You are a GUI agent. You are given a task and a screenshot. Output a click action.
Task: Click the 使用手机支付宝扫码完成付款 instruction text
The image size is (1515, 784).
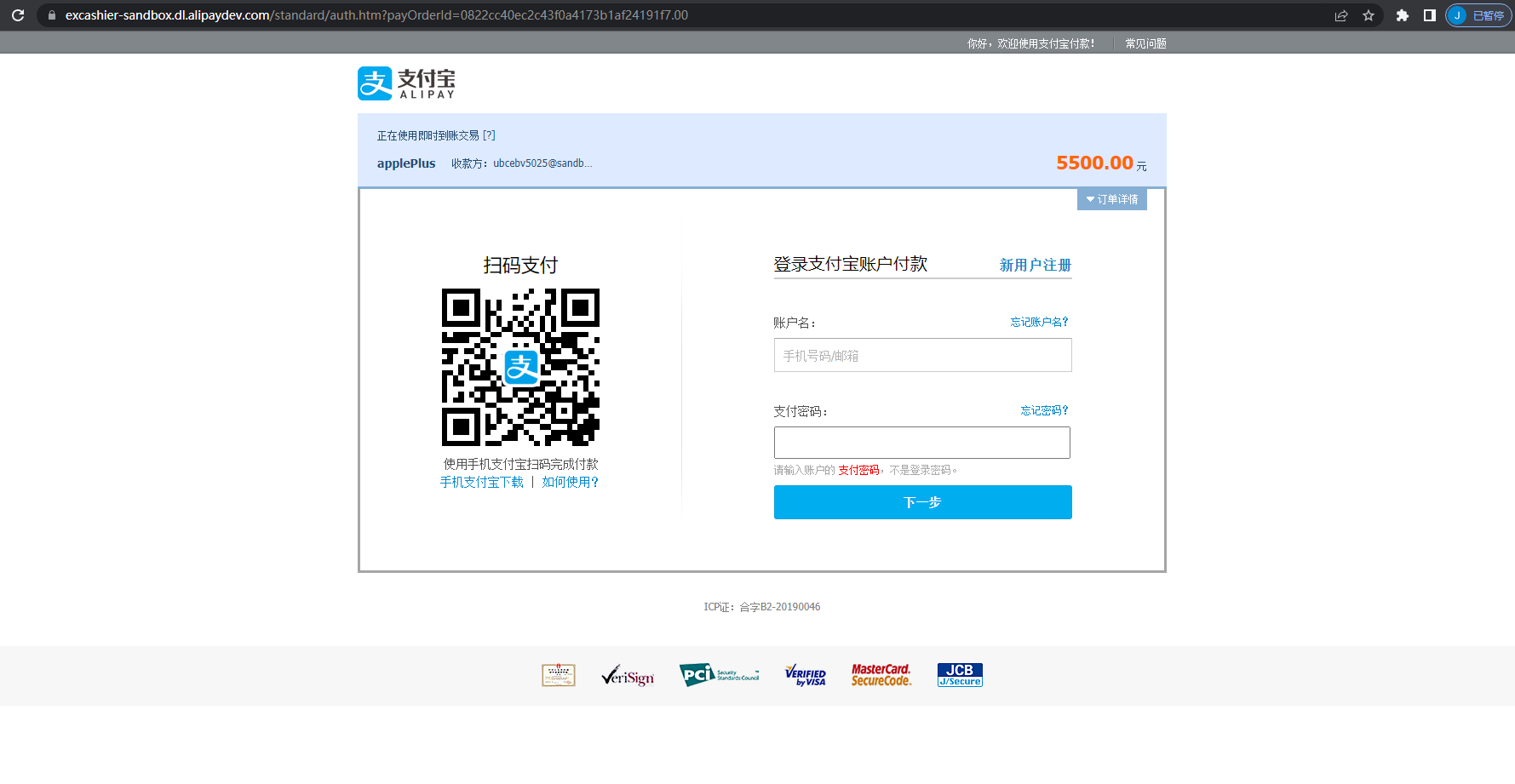520,464
